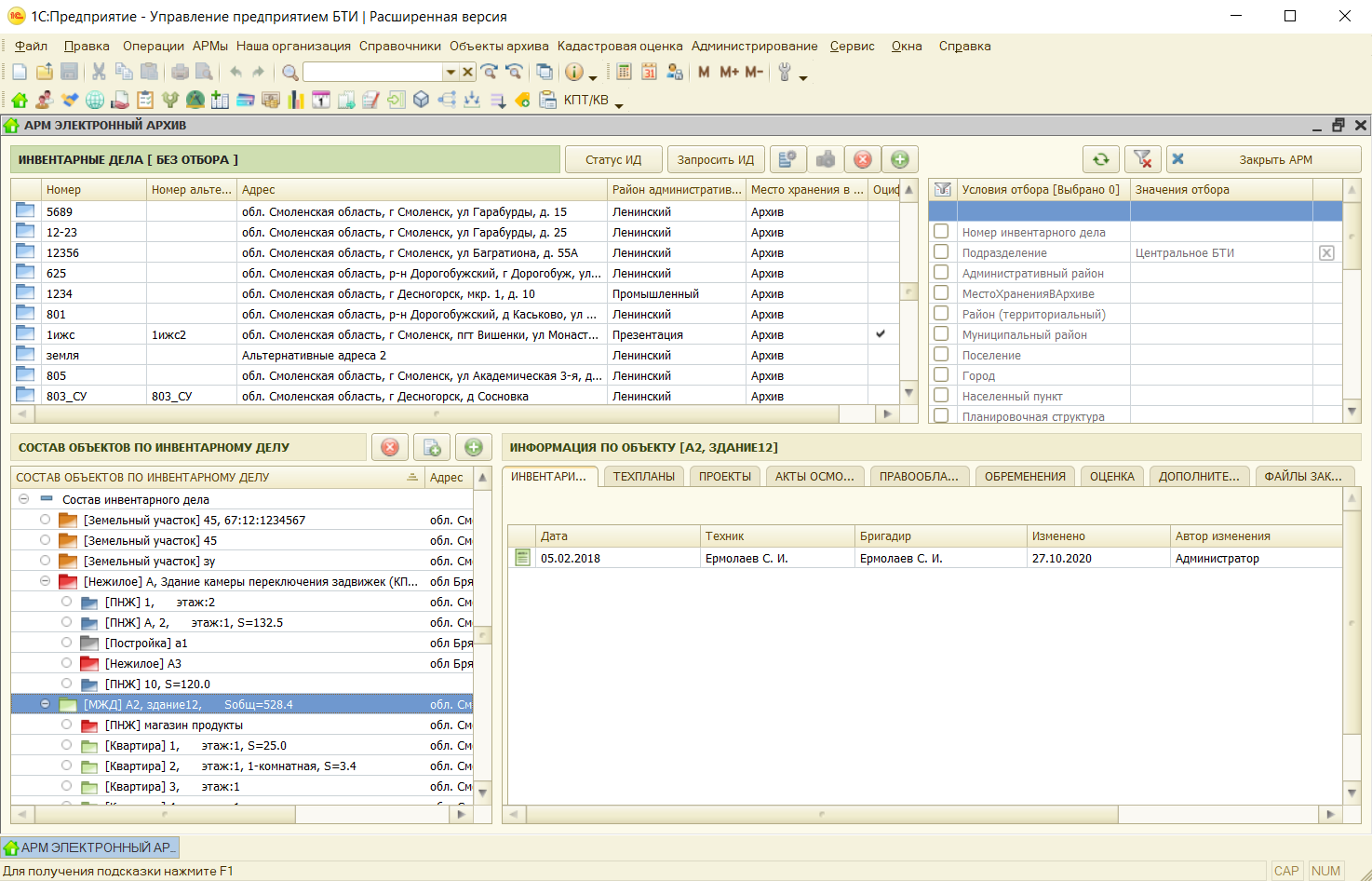
Task: Collapse 'Состав инвентарного дела' tree root
Action: (23, 499)
